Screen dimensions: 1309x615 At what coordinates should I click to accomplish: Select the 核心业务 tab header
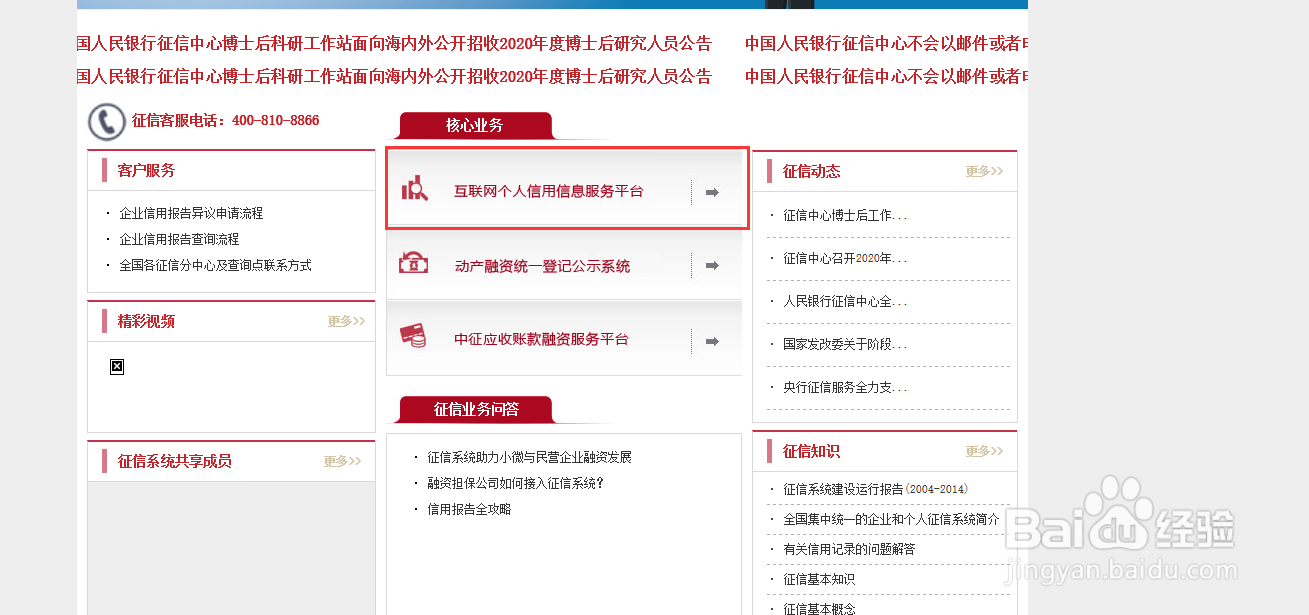475,126
